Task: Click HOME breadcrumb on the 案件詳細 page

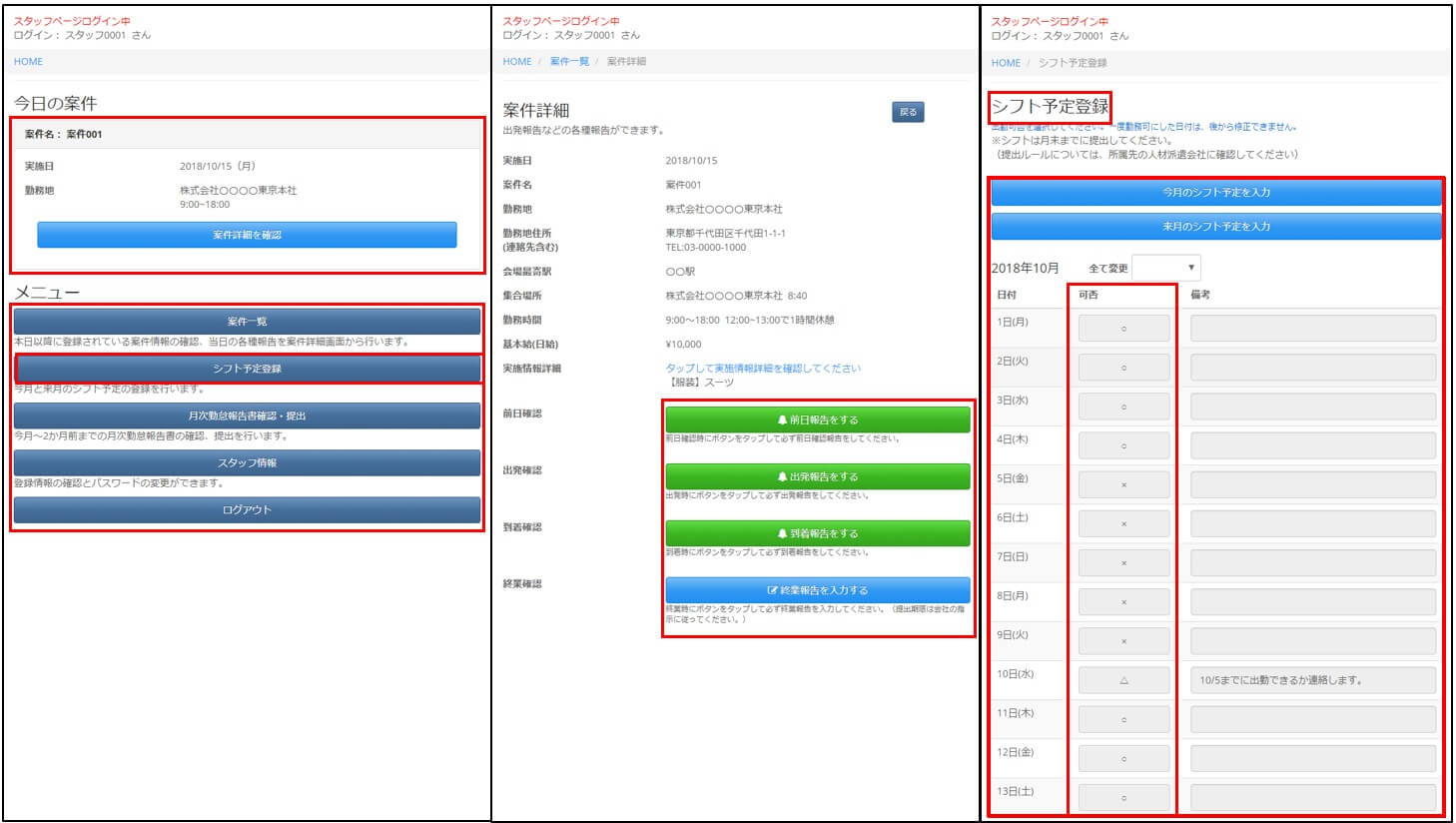Action: 517,62
